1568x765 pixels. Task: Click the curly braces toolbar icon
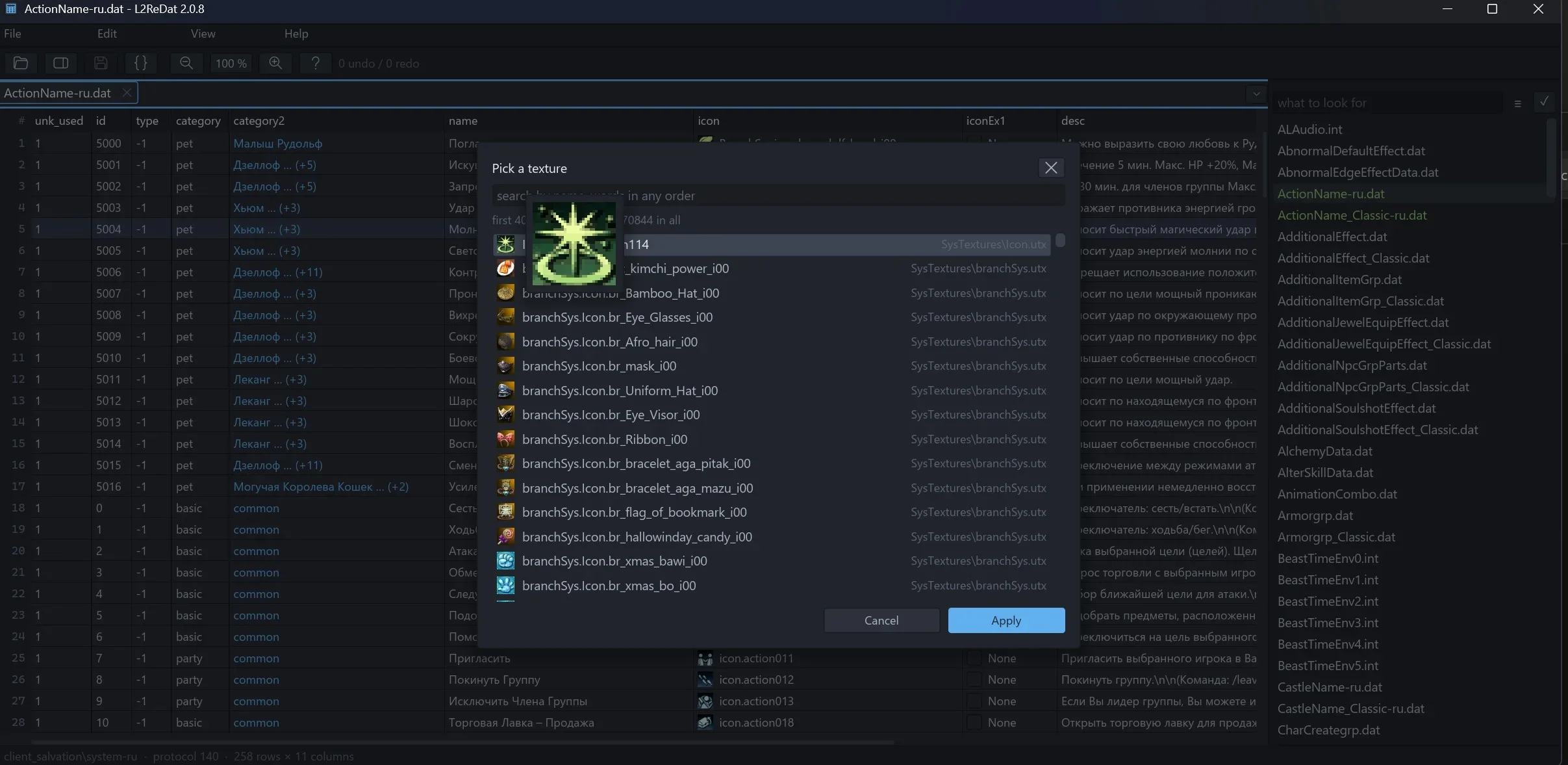point(140,63)
